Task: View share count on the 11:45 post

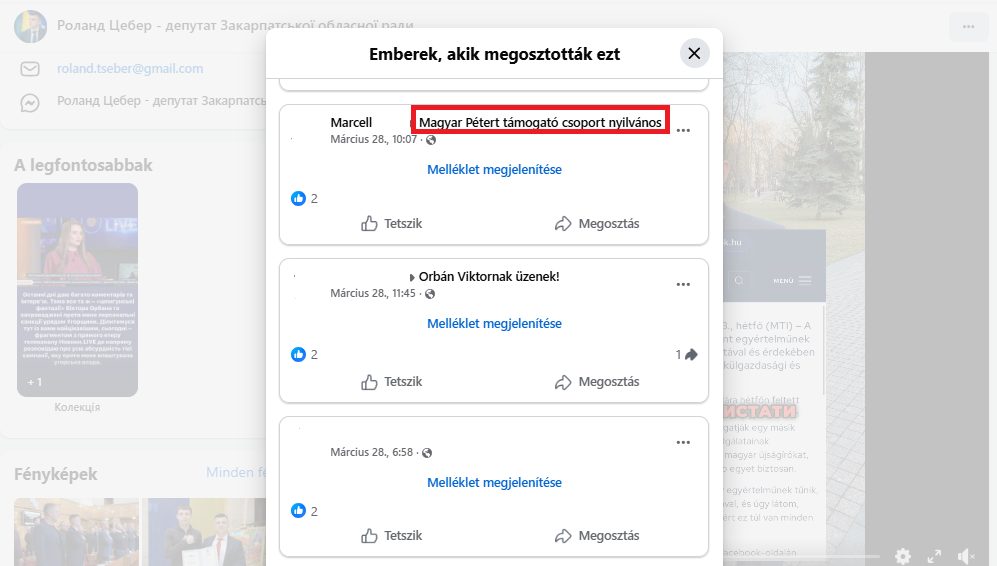Action: (686, 354)
